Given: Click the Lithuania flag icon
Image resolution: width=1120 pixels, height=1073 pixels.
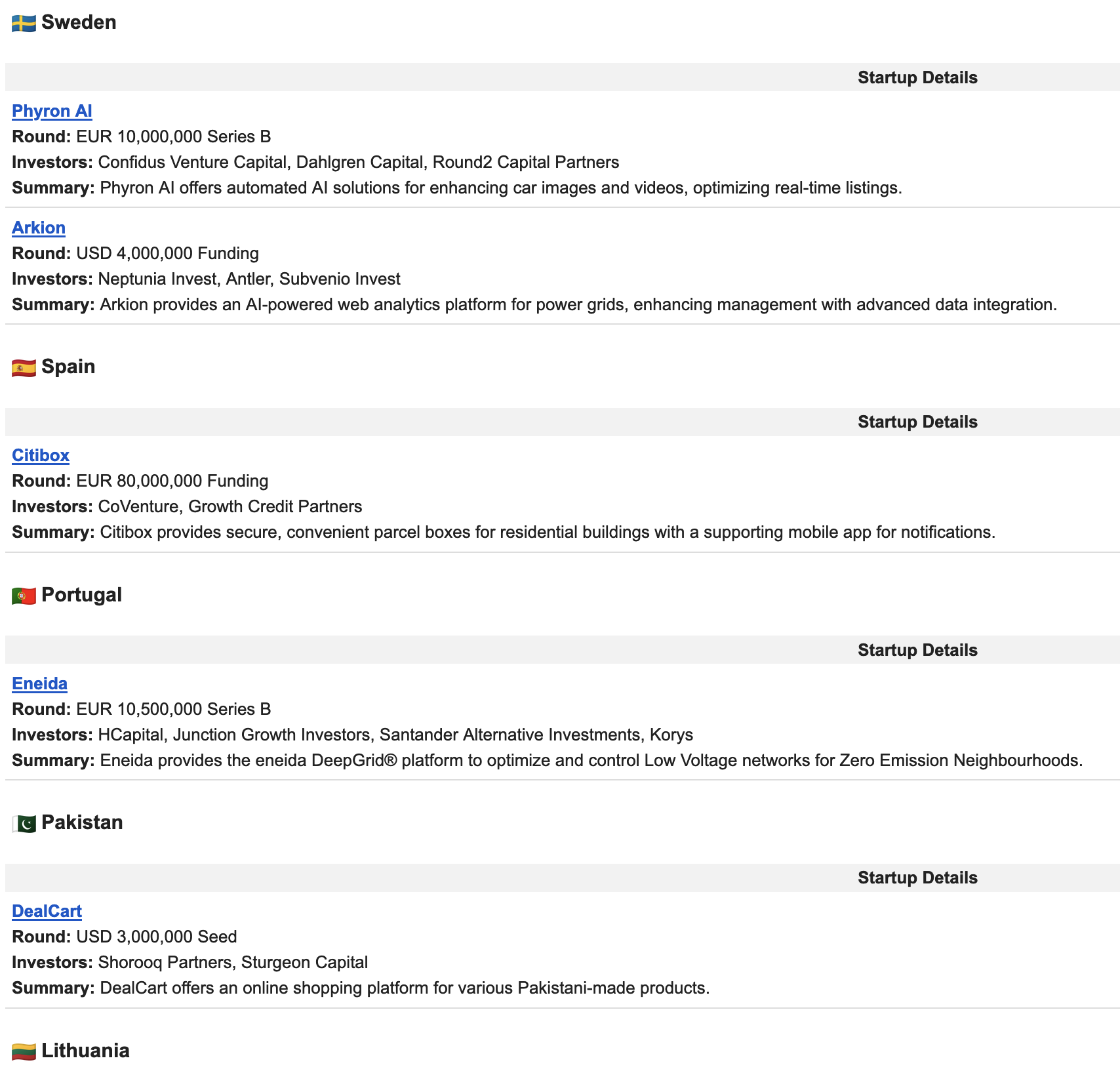Looking at the screenshot, I should pyautogui.click(x=24, y=1052).
